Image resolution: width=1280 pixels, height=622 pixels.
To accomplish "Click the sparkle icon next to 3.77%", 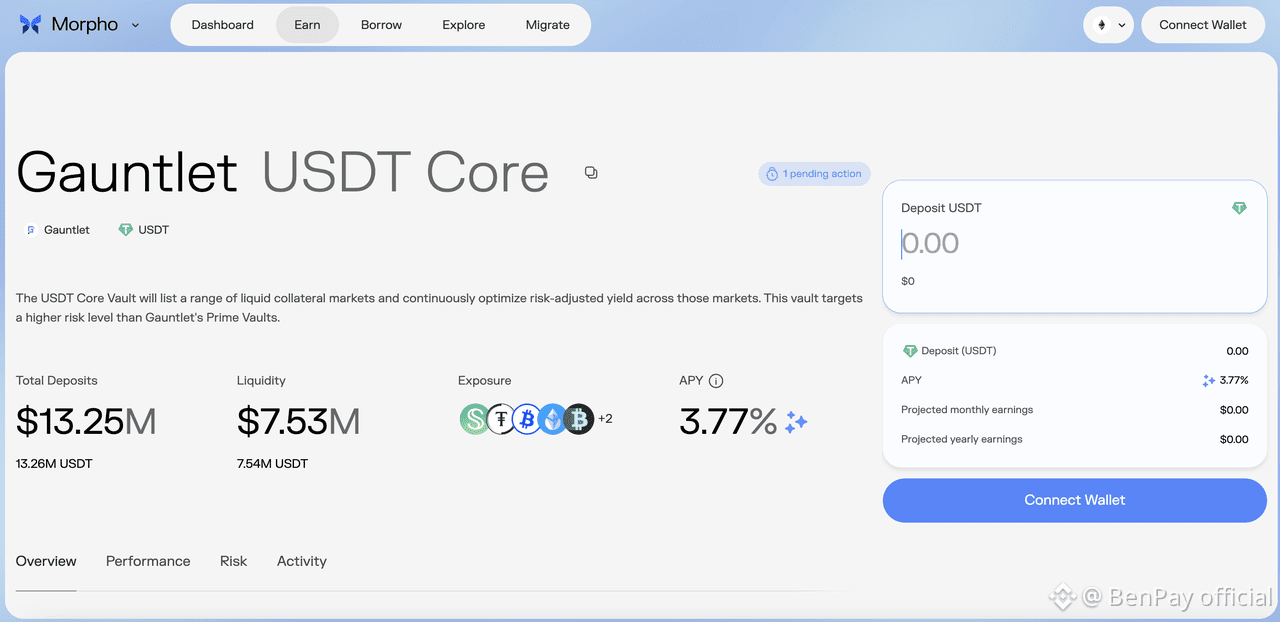I will tap(796, 422).
